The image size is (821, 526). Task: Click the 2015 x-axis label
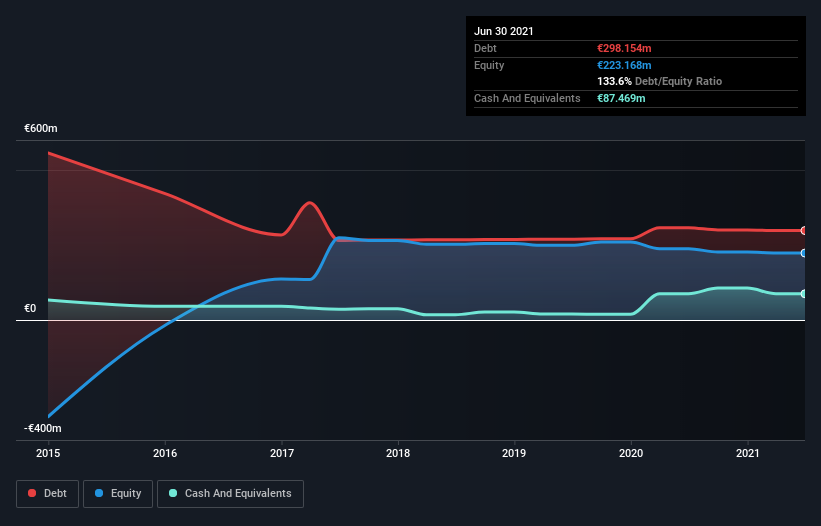click(48, 453)
